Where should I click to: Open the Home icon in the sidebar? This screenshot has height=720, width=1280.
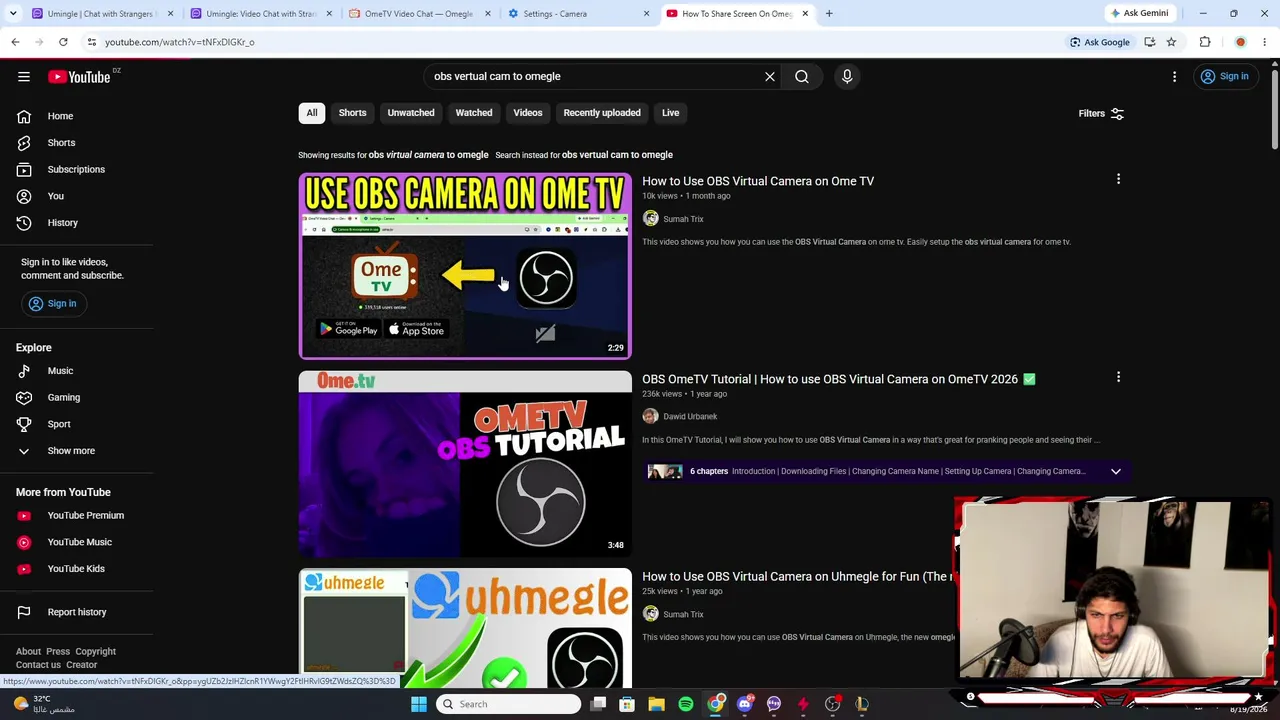[x=24, y=116]
